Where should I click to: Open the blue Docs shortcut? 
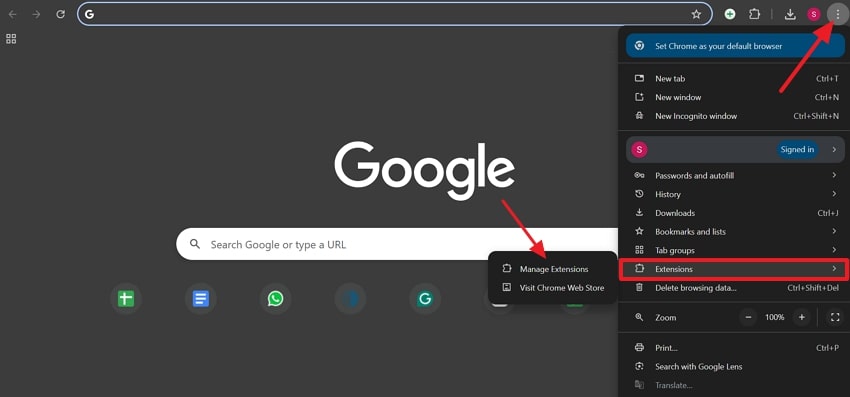tap(201, 298)
